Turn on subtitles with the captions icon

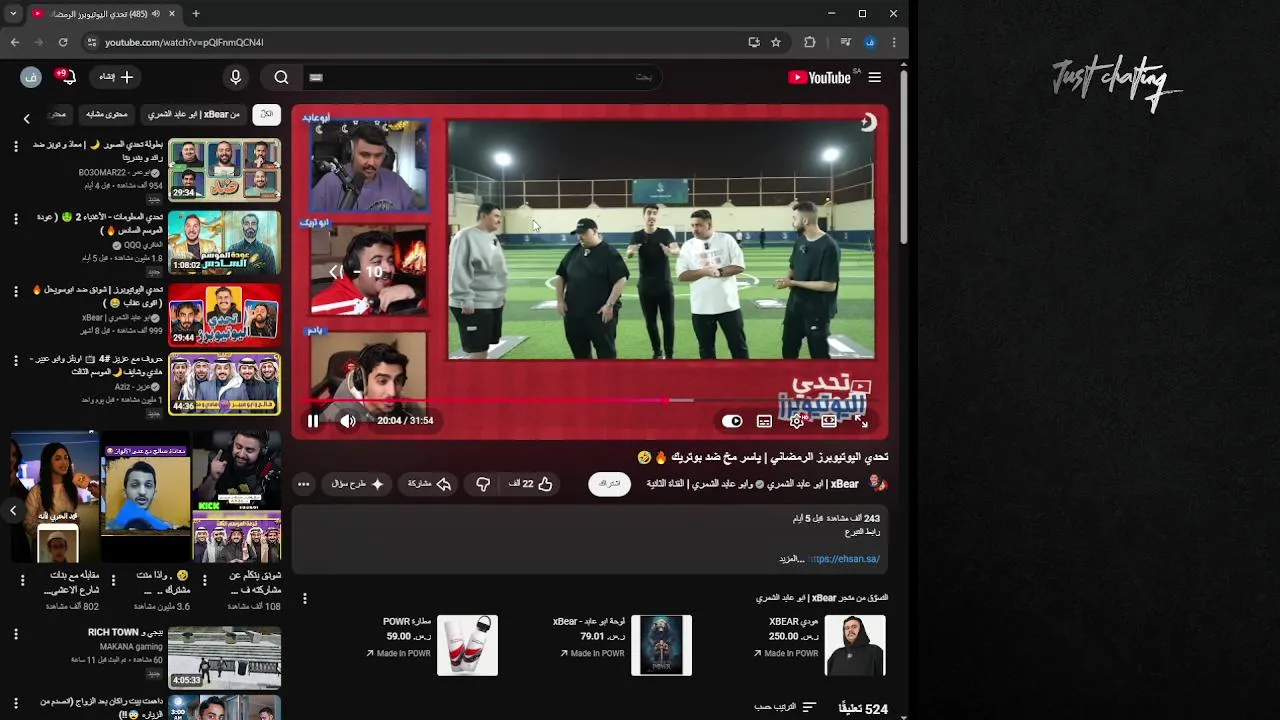point(764,421)
